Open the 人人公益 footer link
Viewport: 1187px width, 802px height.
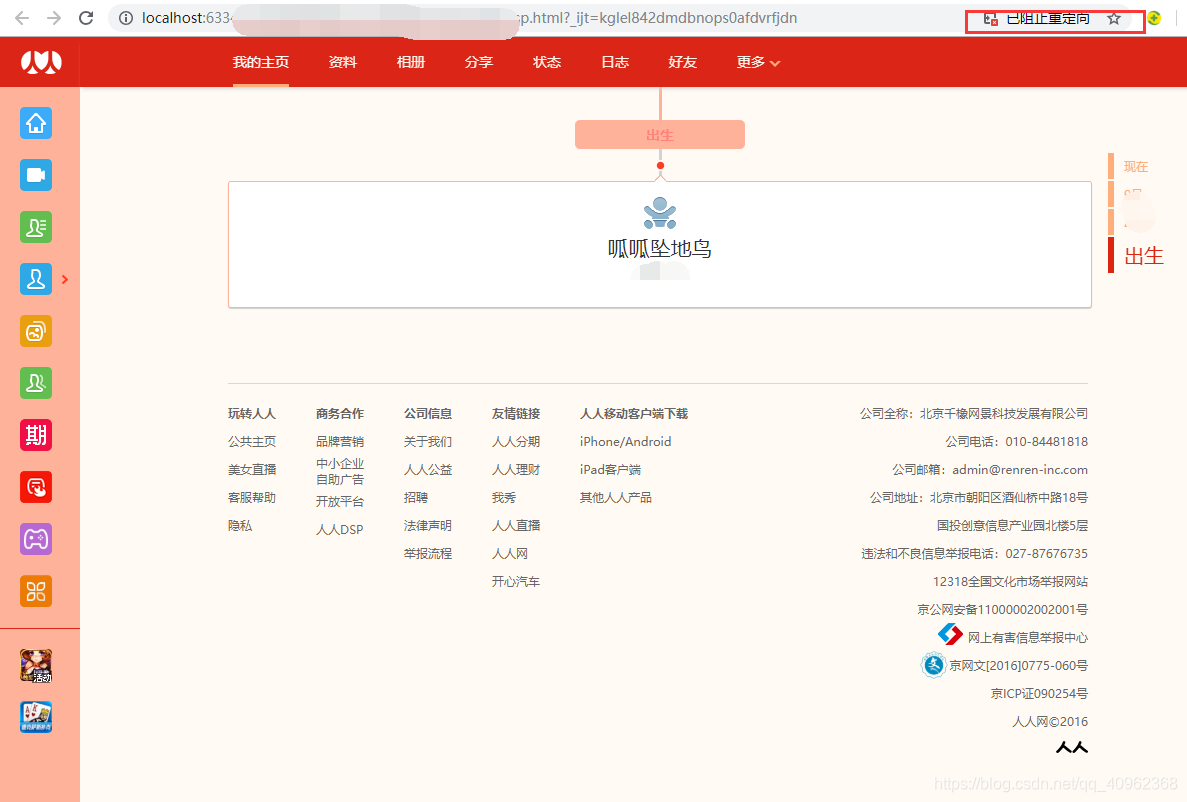428,470
